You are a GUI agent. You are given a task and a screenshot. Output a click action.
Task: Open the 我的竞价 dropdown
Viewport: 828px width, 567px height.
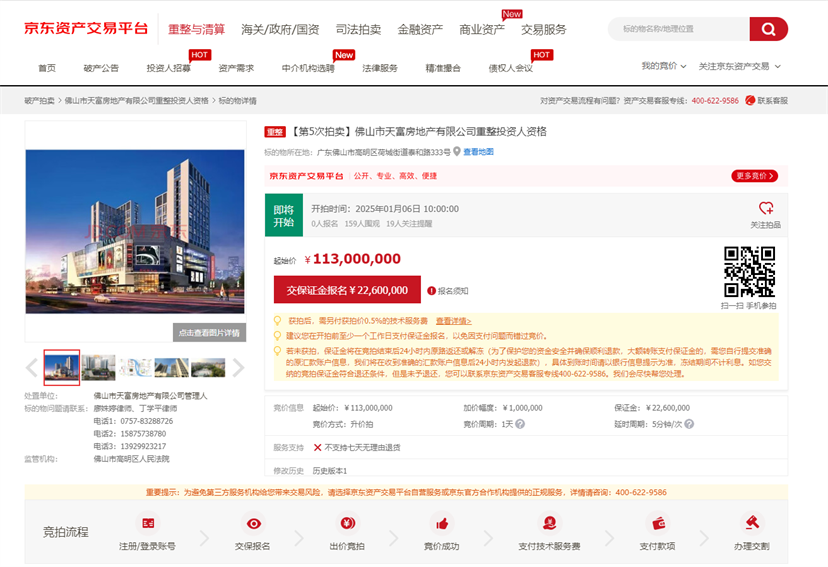pyautogui.click(x=664, y=66)
